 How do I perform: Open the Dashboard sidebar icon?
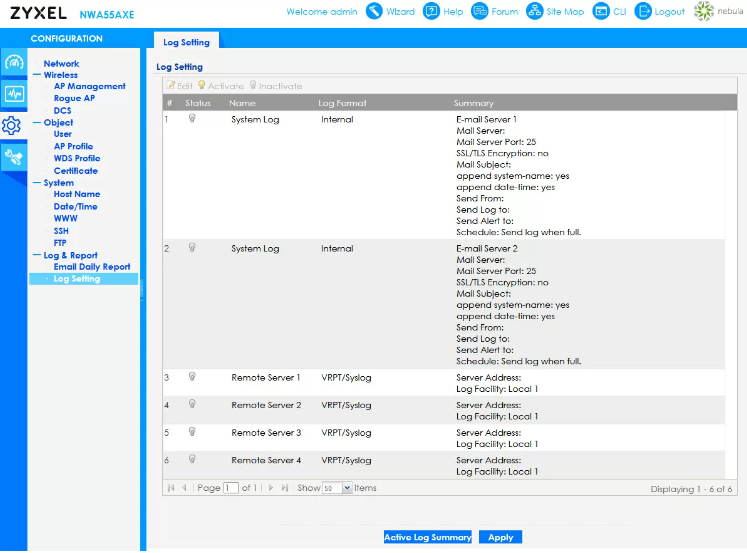click(13, 62)
